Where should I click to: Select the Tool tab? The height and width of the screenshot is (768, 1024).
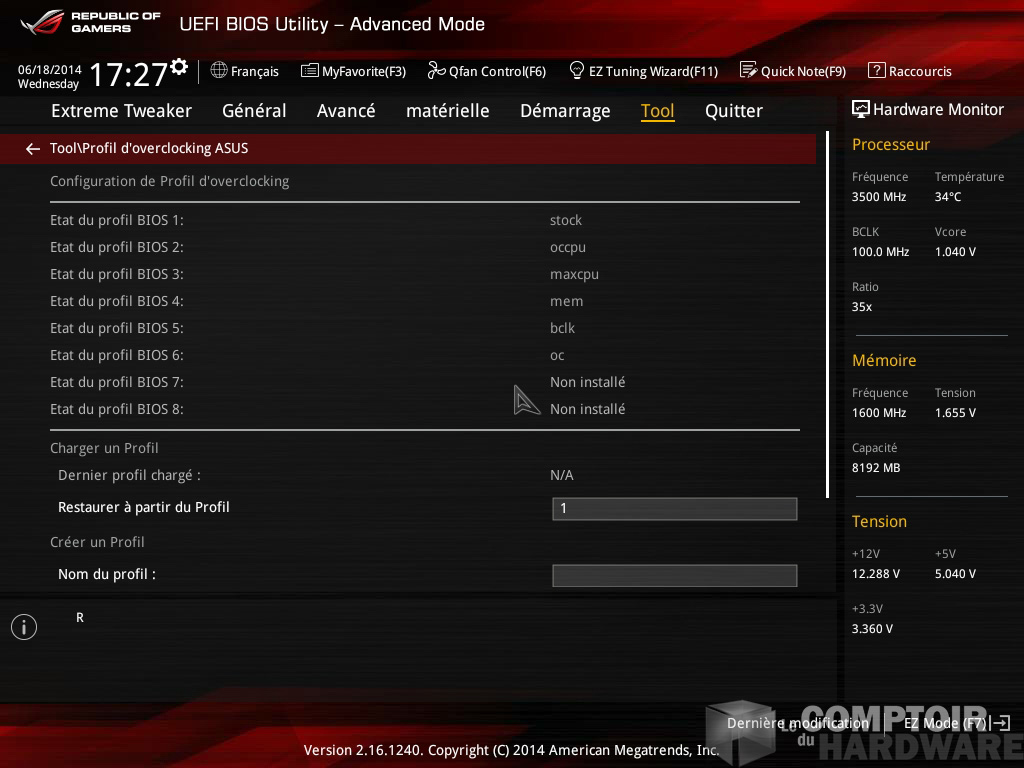tap(658, 111)
